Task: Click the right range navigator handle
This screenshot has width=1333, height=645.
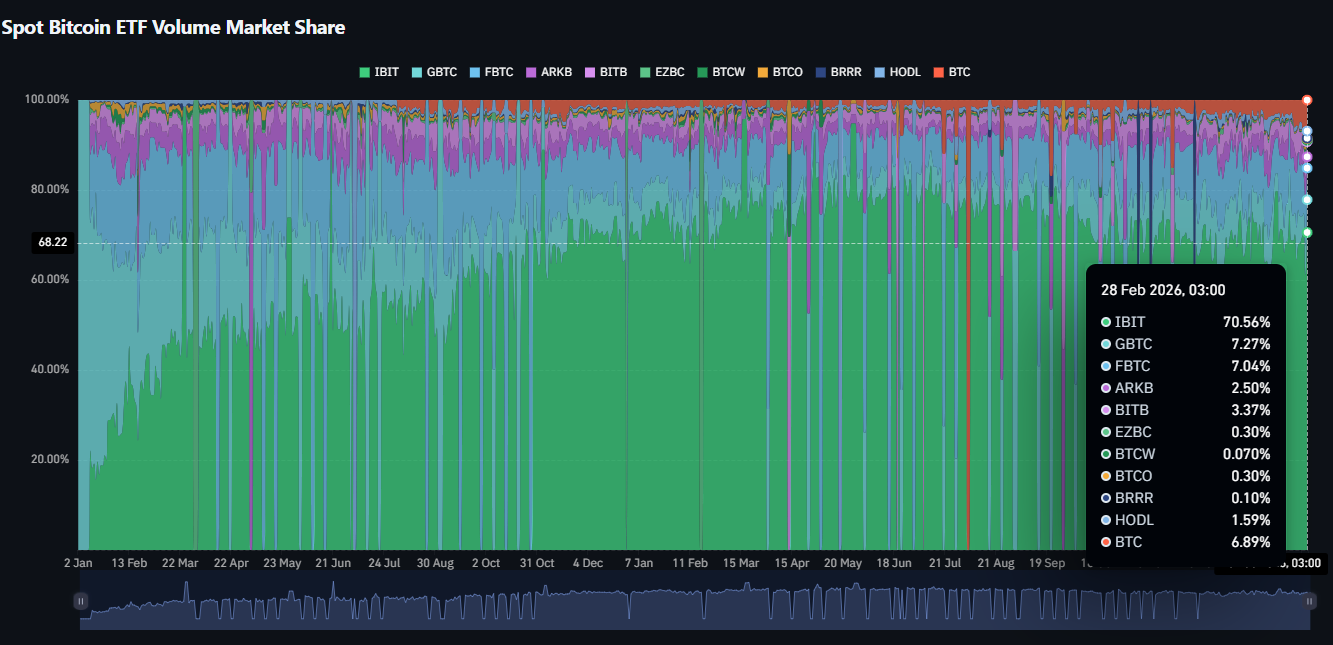Action: pyautogui.click(x=1308, y=601)
